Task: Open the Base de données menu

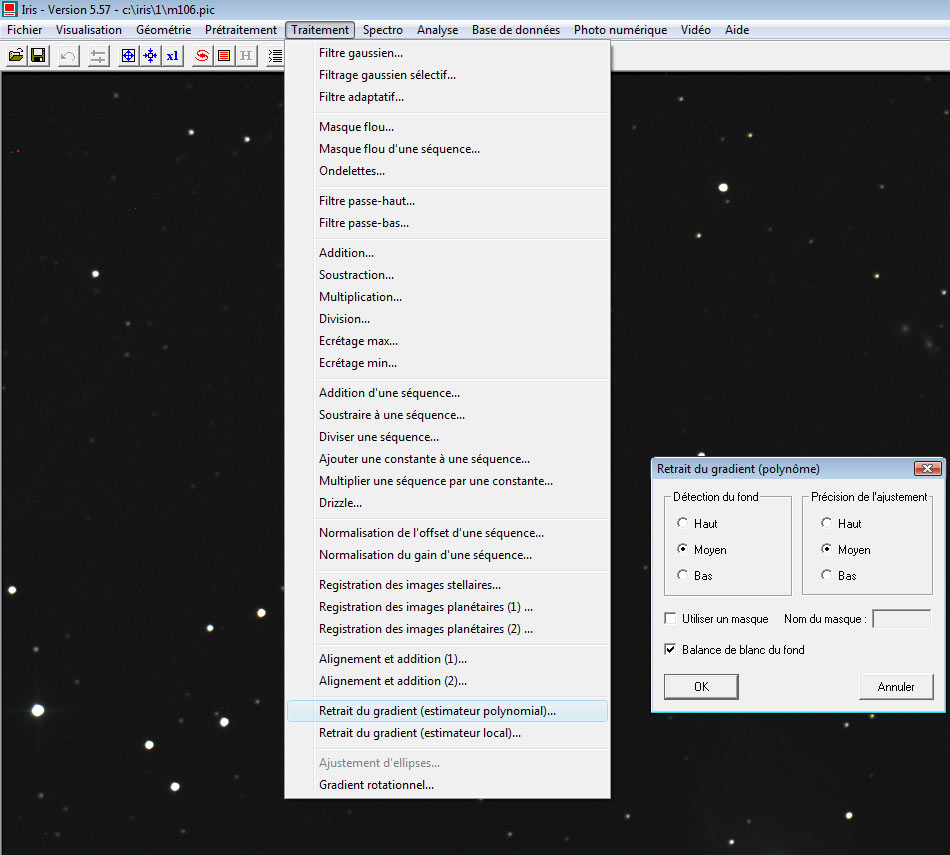Action: 516,30
